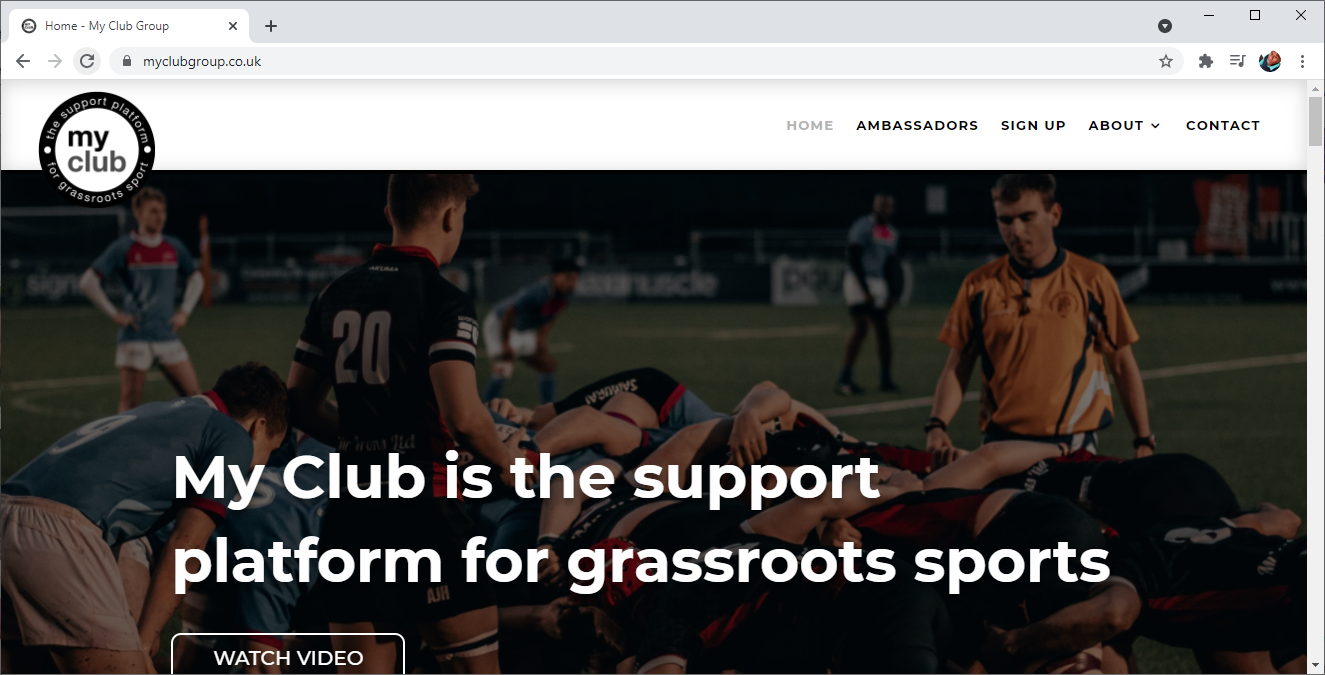
Task: Open the tab search dropdown arrow
Action: [1165, 26]
